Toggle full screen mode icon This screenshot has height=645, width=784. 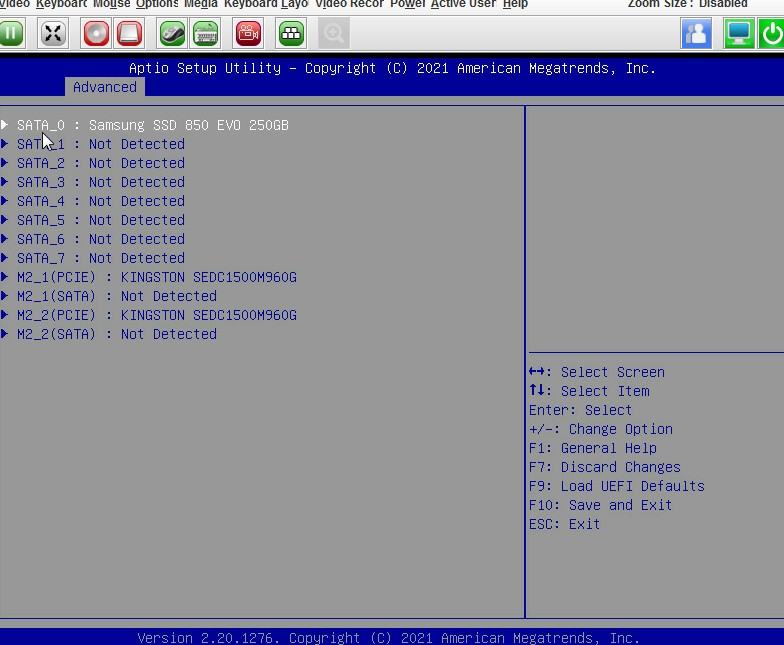click(52, 34)
